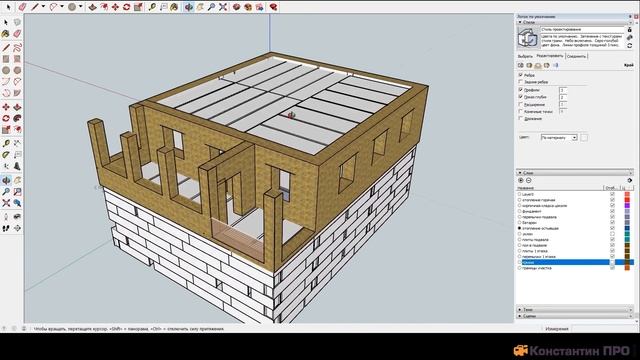Click the add layer plus button
This screenshot has width=640, height=360.
tap(521, 180)
